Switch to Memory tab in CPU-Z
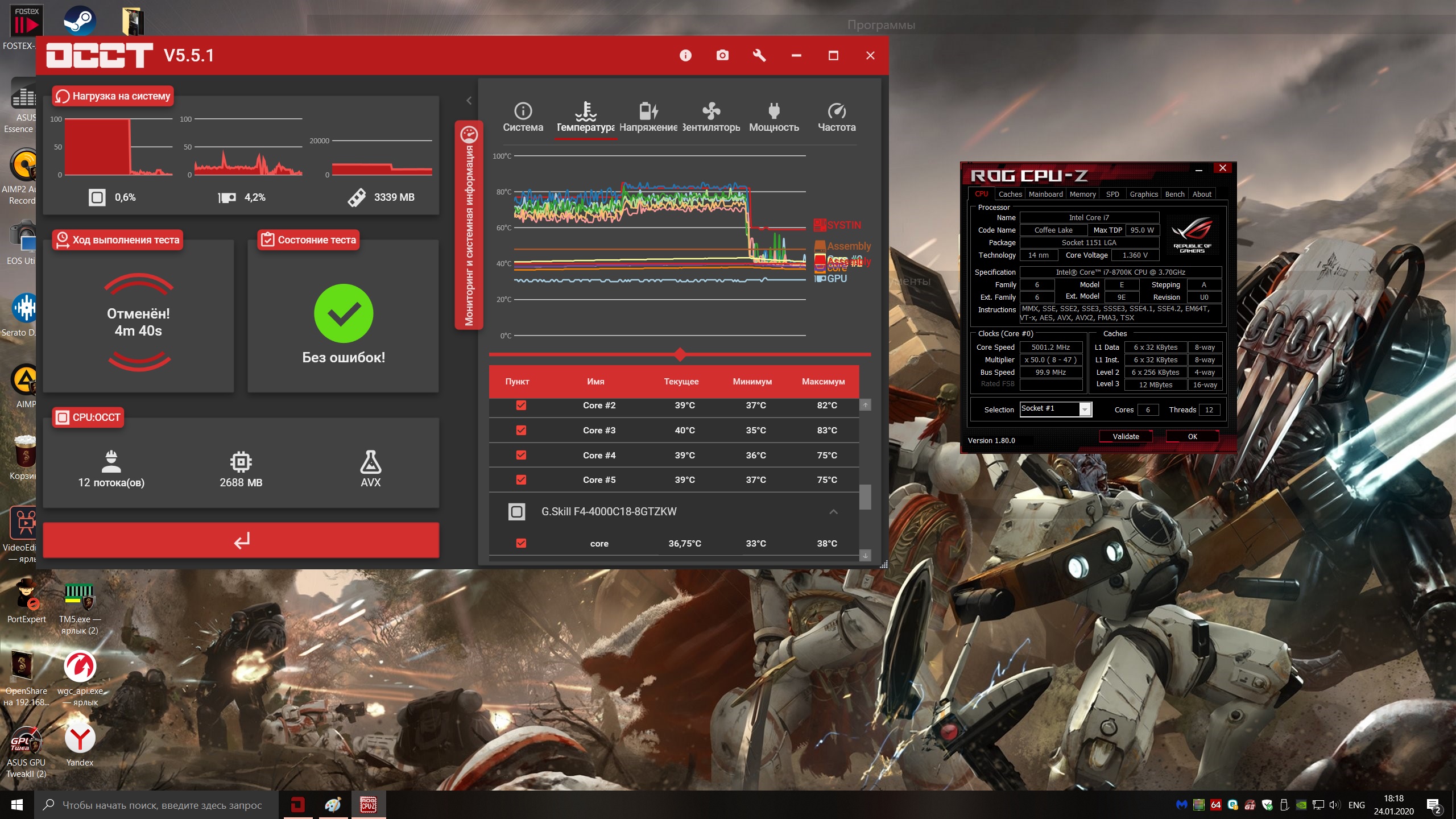The image size is (1456, 819). pos(1082,195)
